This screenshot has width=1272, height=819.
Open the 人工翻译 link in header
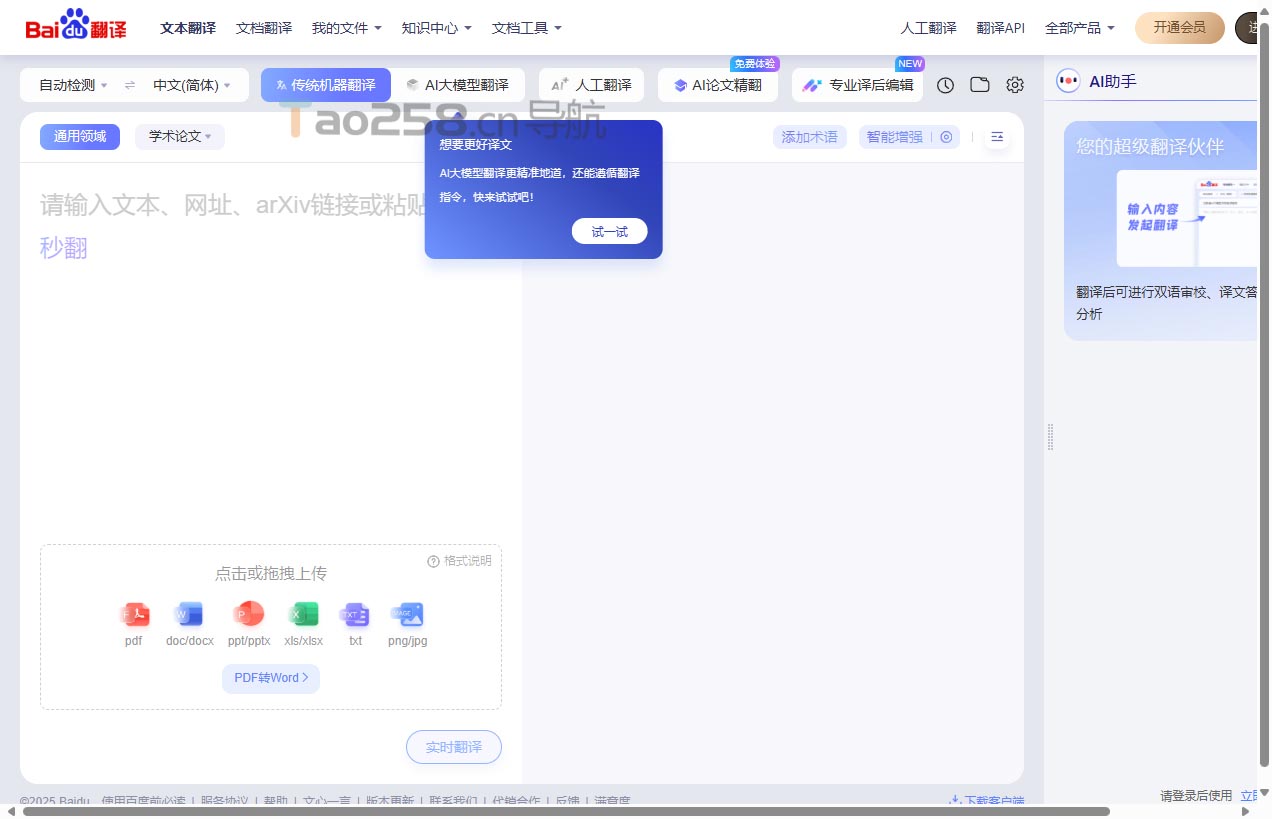click(929, 28)
